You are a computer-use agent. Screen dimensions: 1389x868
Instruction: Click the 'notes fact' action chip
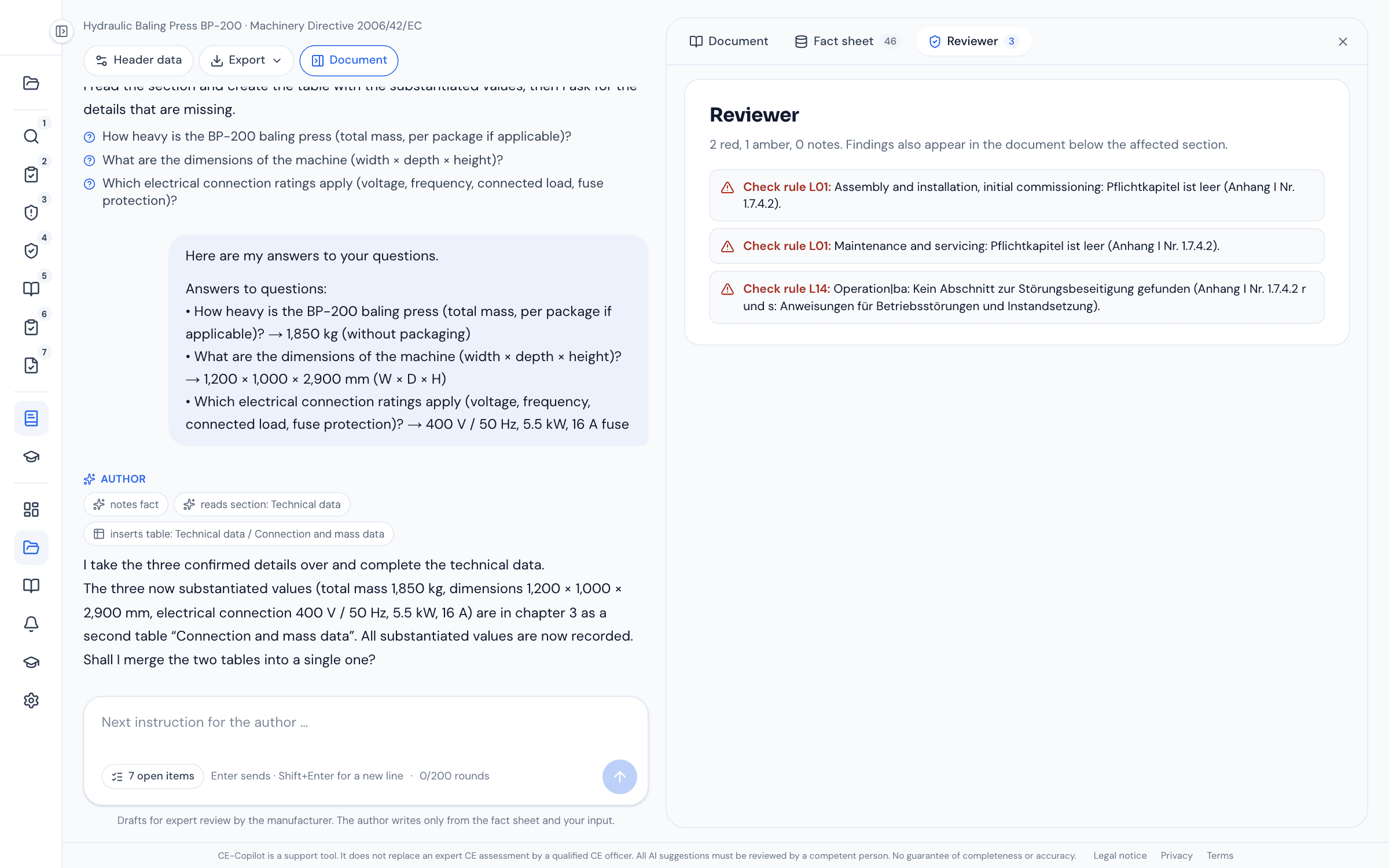point(126,505)
